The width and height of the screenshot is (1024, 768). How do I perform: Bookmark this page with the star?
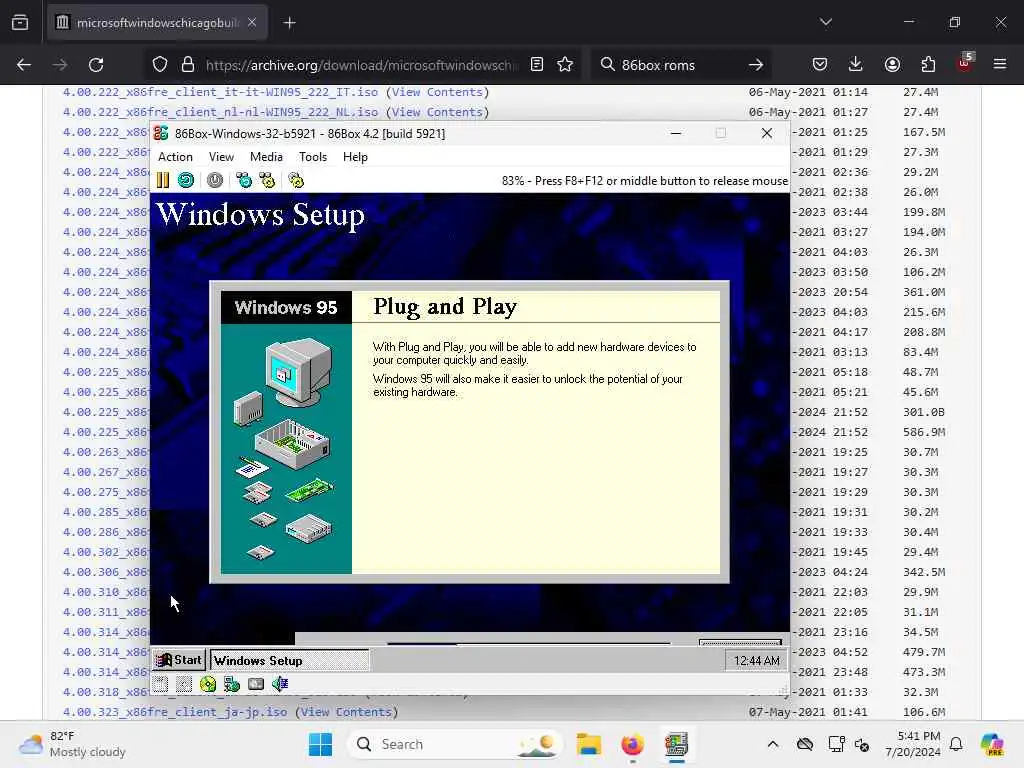[x=565, y=65]
